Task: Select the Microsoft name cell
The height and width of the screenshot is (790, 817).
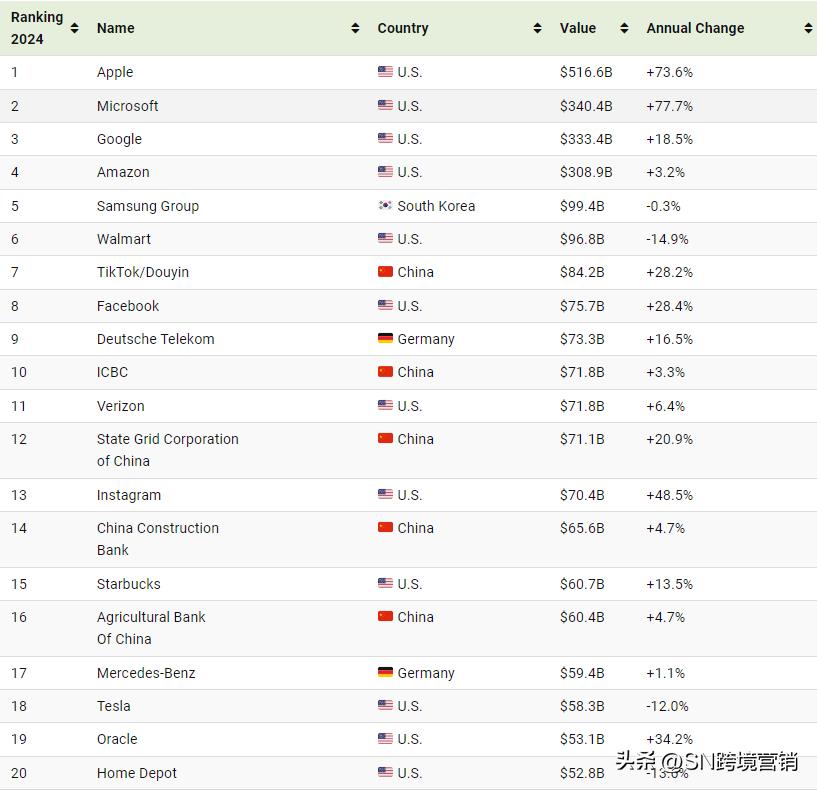Action: coord(127,106)
